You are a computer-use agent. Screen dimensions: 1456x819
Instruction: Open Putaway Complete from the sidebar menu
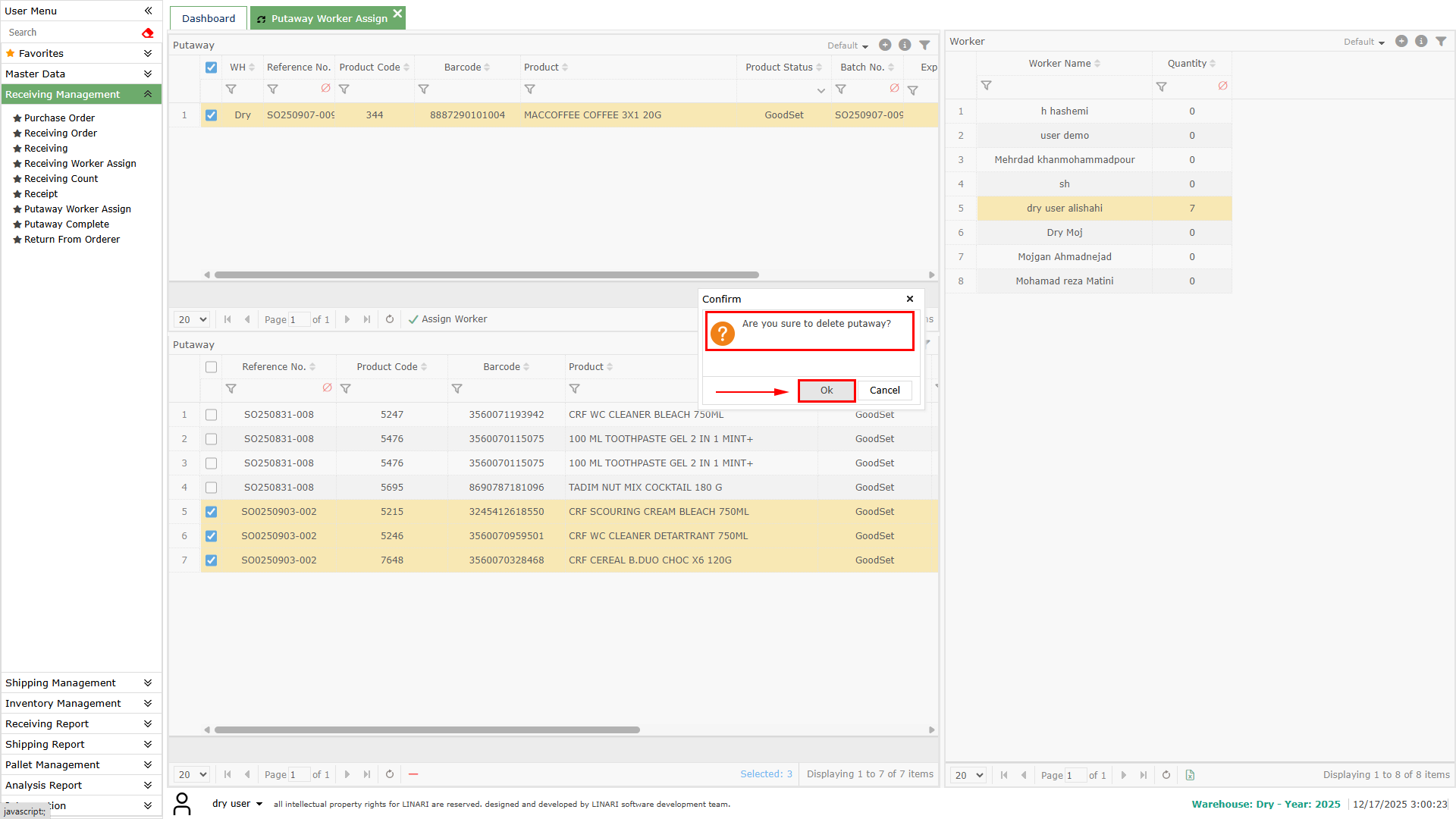point(67,224)
